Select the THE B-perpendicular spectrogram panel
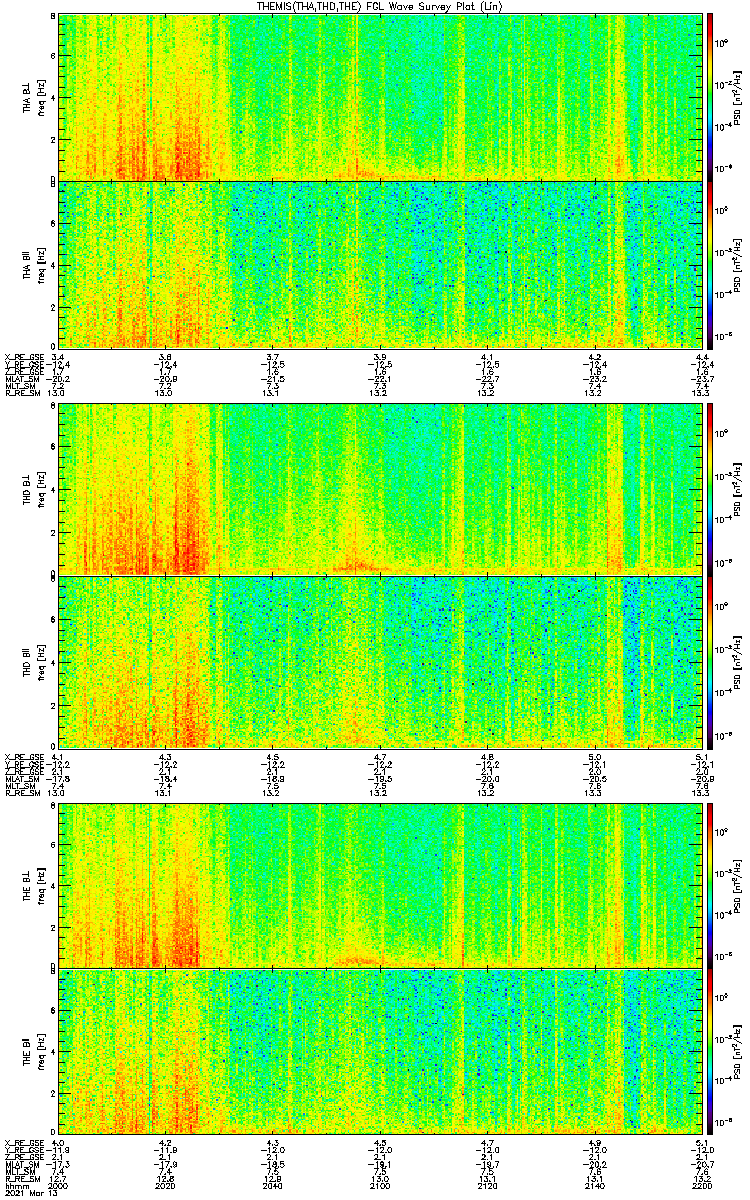Viewport: 750px width, 1200px height. click(379, 885)
